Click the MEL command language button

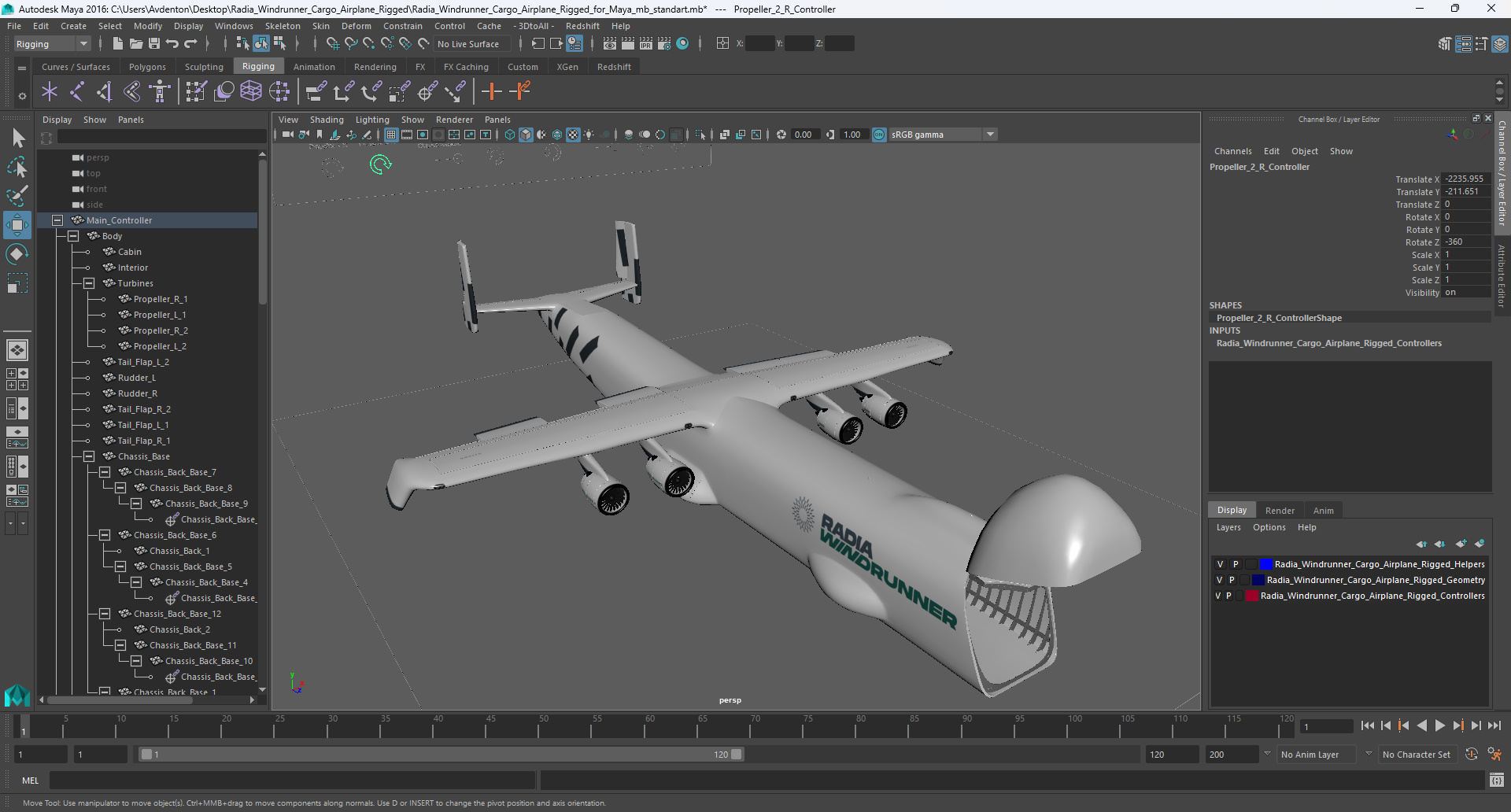[30, 781]
